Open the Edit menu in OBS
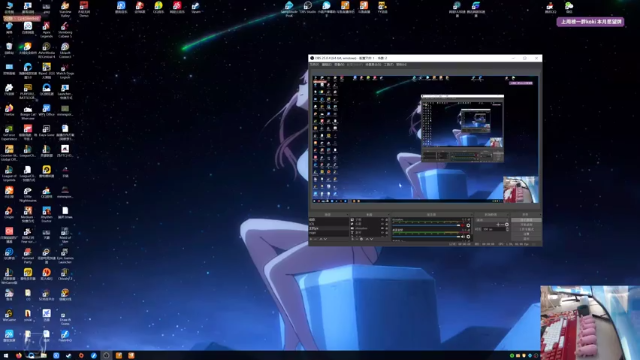Viewport: 640px width, 360px height. 327,64
